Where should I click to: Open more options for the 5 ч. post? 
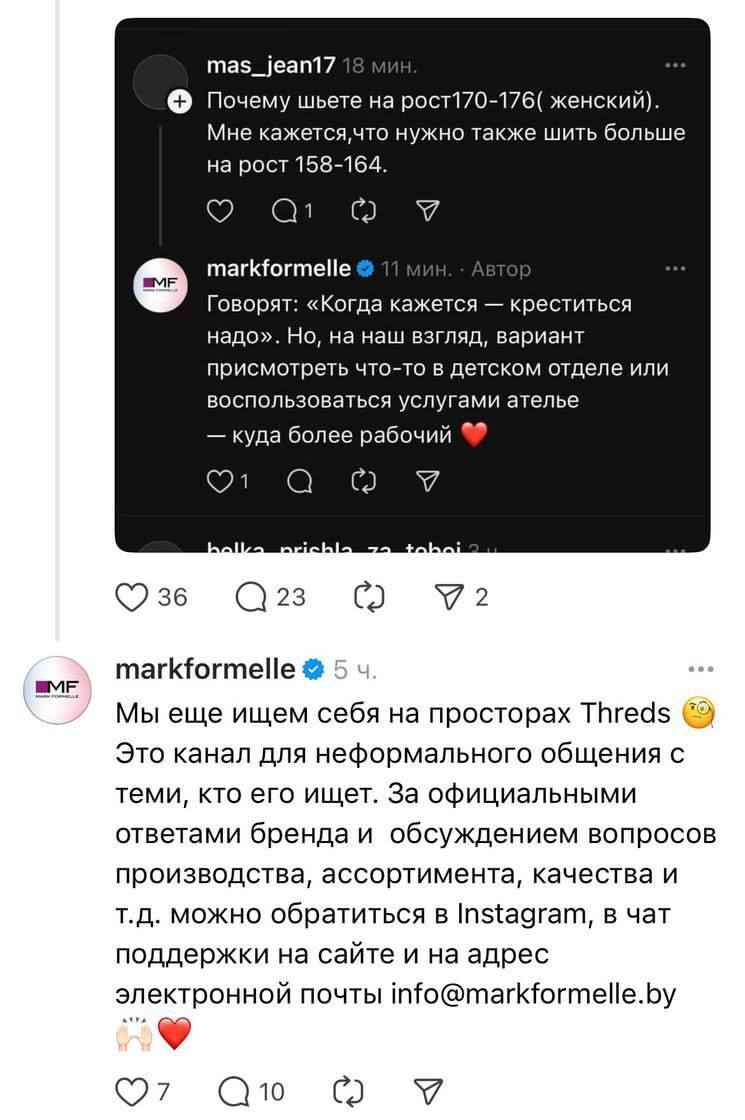[x=703, y=669]
